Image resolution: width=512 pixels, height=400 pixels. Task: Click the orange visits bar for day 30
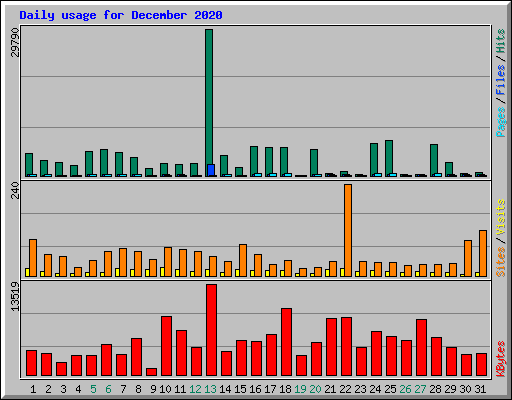click(x=468, y=258)
